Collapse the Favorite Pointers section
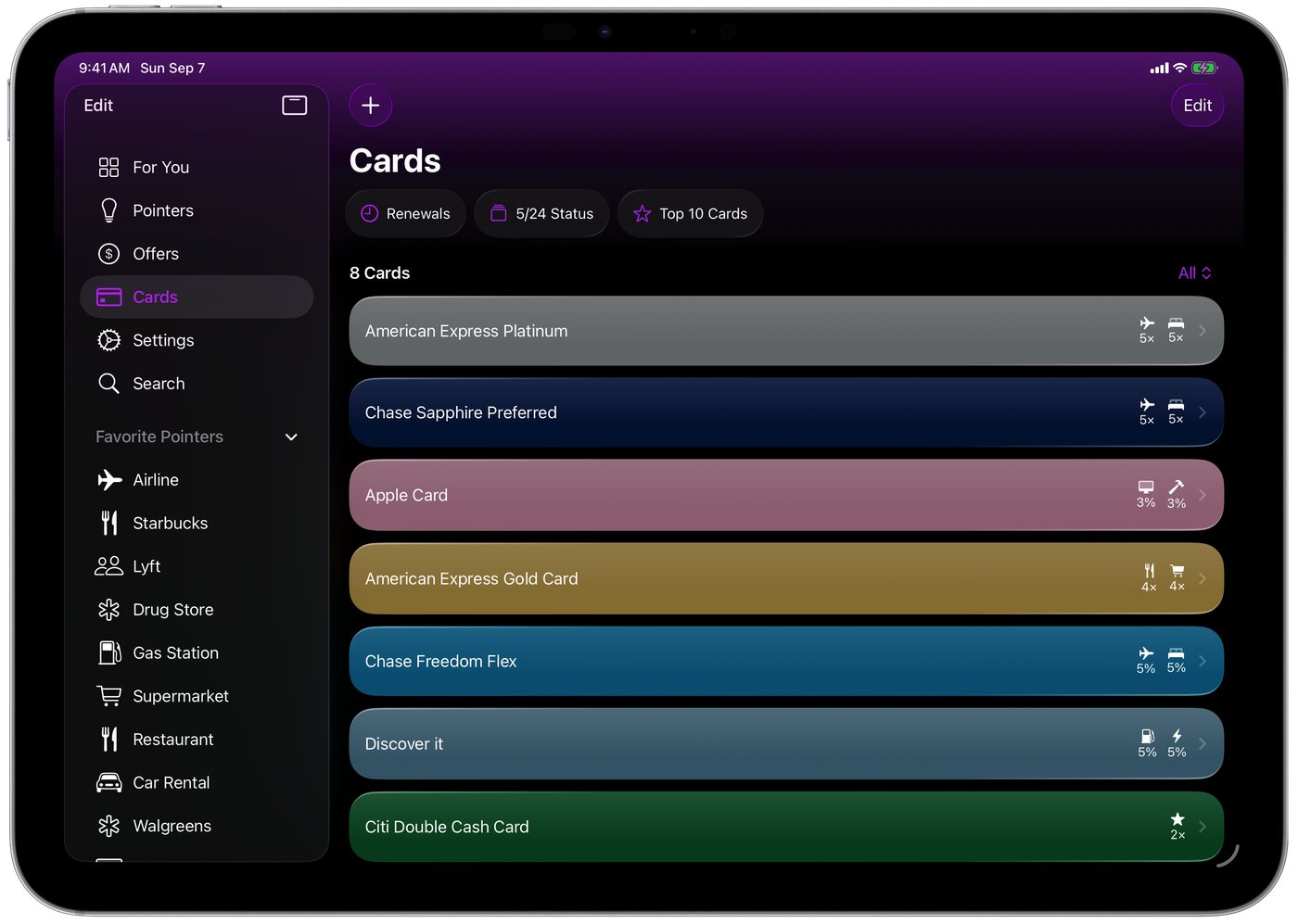Screen dimensions: 1298x924 (291, 437)
